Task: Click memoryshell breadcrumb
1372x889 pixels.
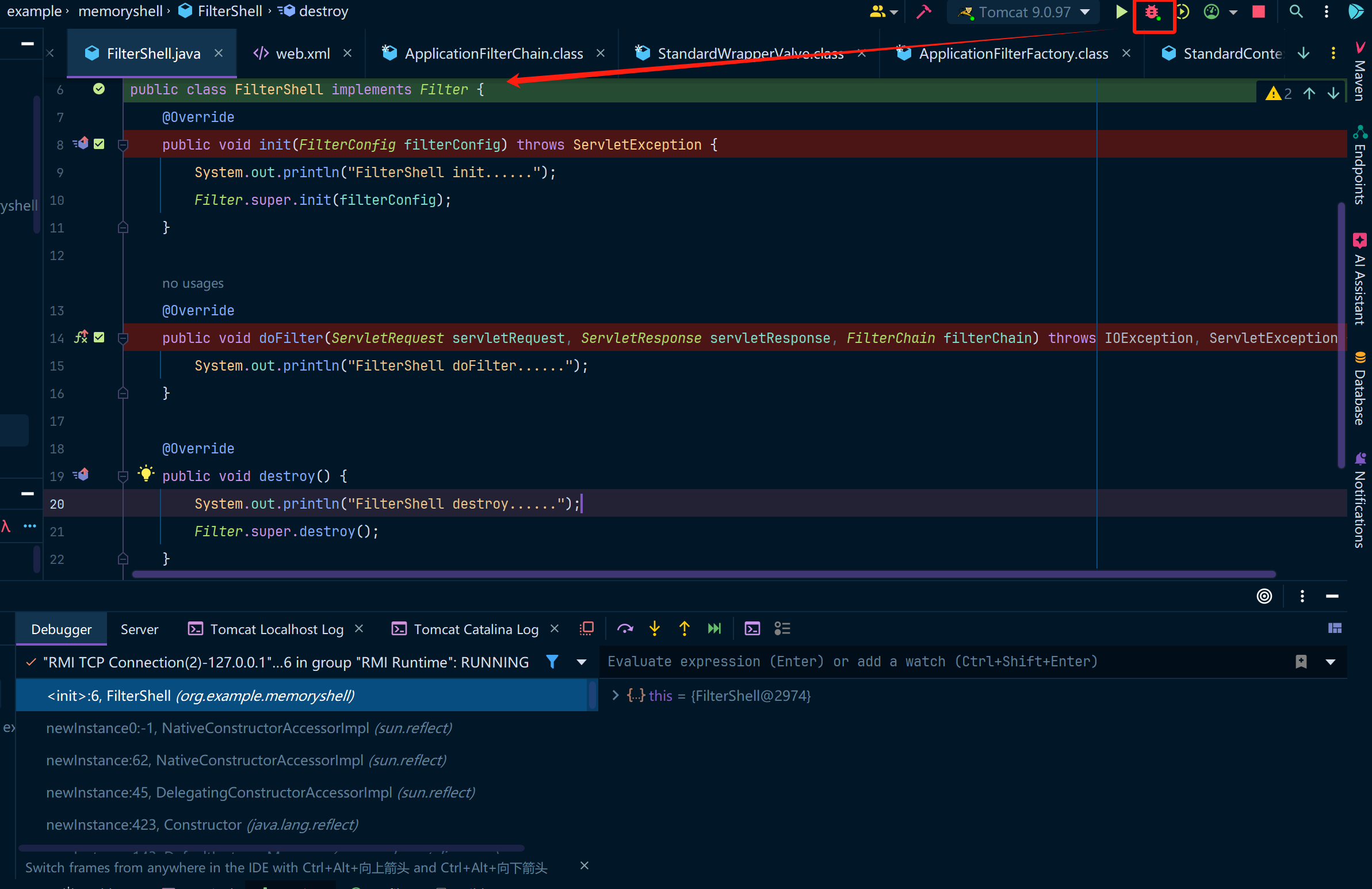Action: (120, 11)
